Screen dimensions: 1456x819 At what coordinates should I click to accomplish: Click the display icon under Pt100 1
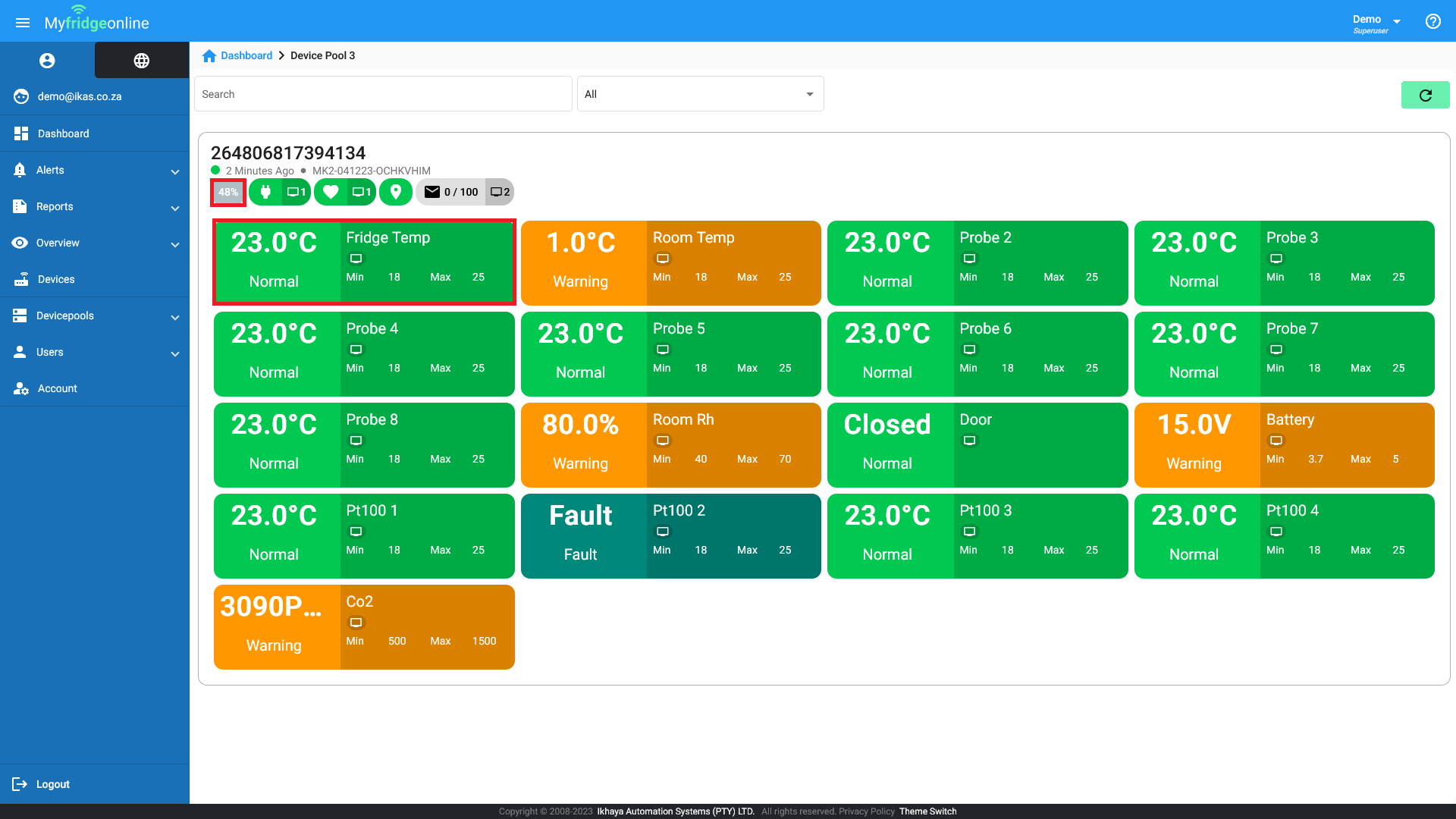(x=356, y=532)
